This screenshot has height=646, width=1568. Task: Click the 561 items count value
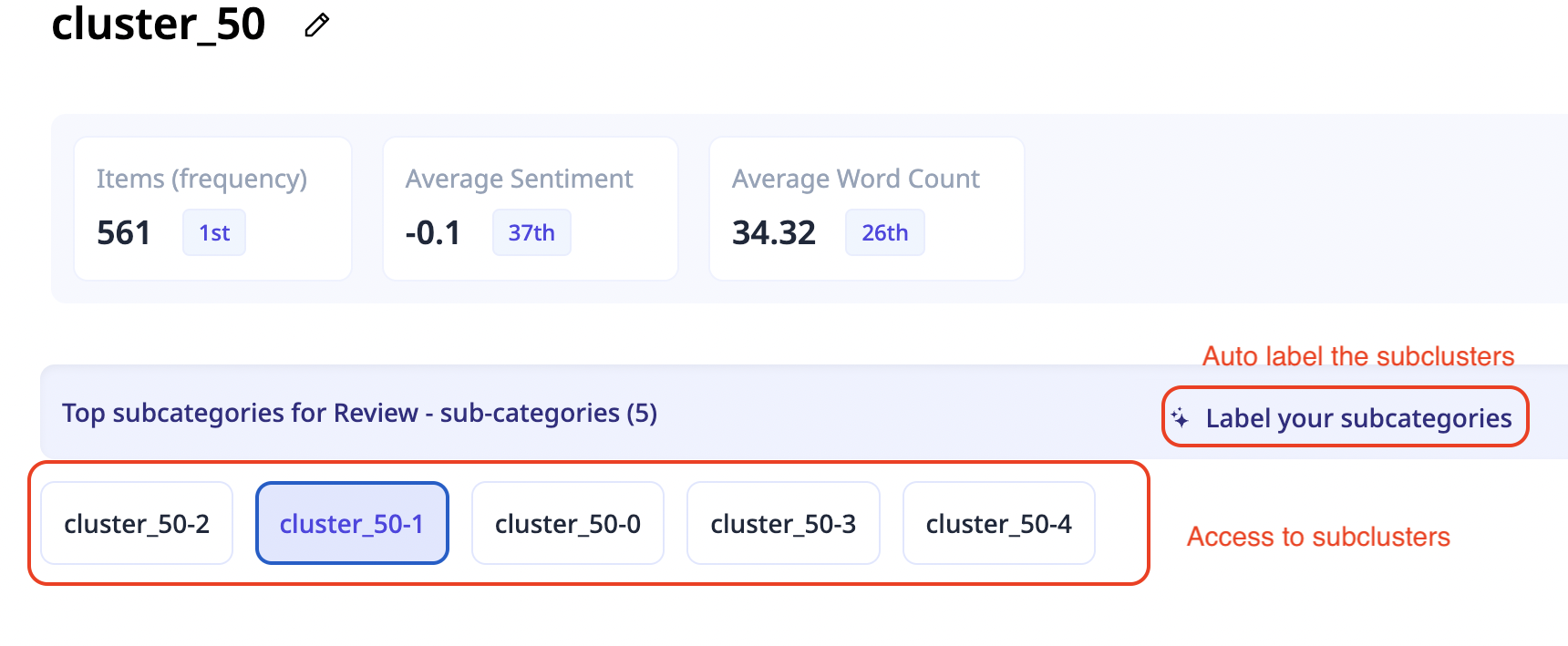(123, 233)
